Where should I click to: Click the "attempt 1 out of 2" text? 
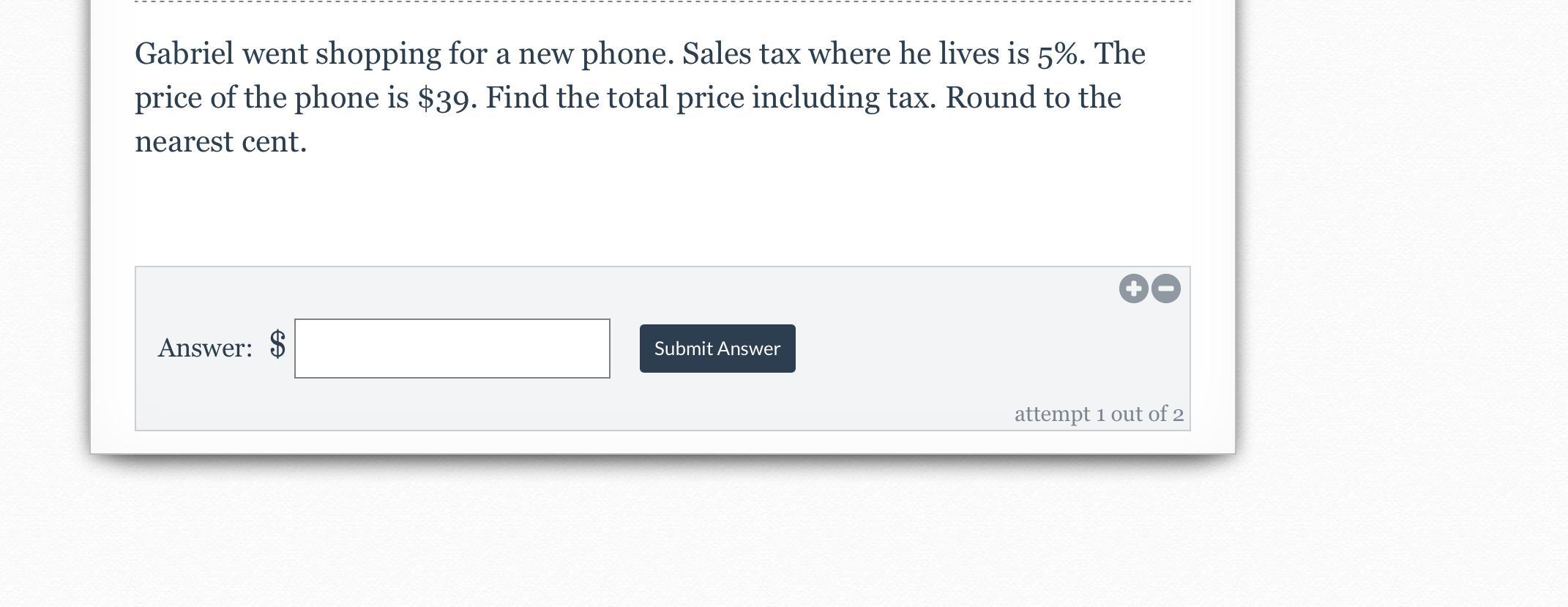point(1098,414)
